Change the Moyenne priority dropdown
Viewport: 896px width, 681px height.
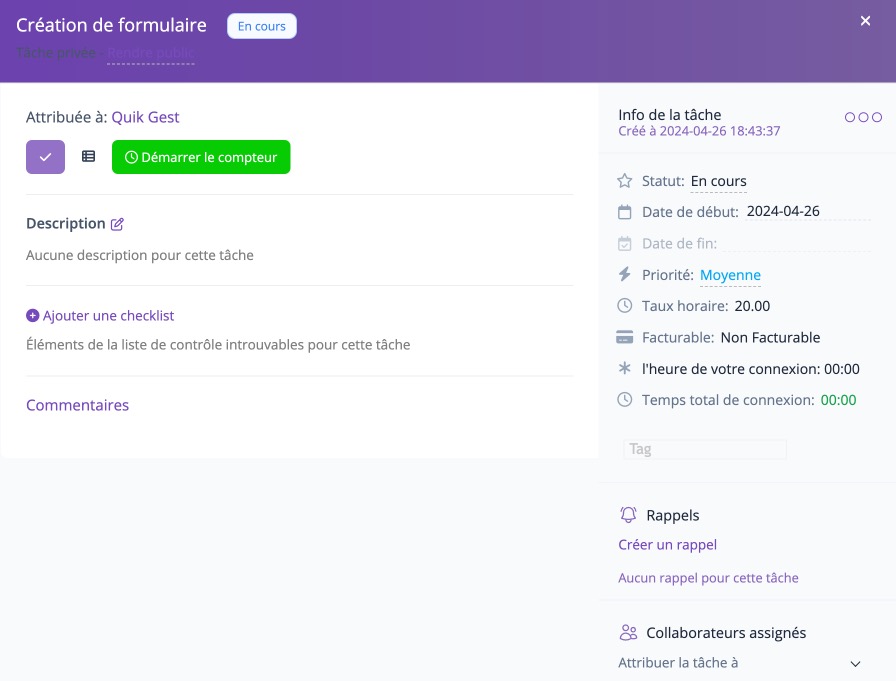[x=730, y=275]
